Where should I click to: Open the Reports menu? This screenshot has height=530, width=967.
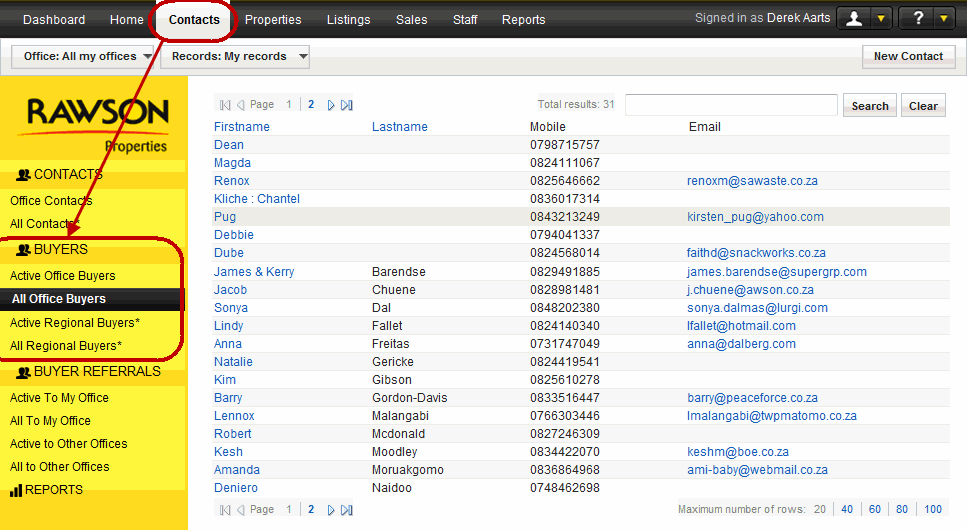point(523,20)
